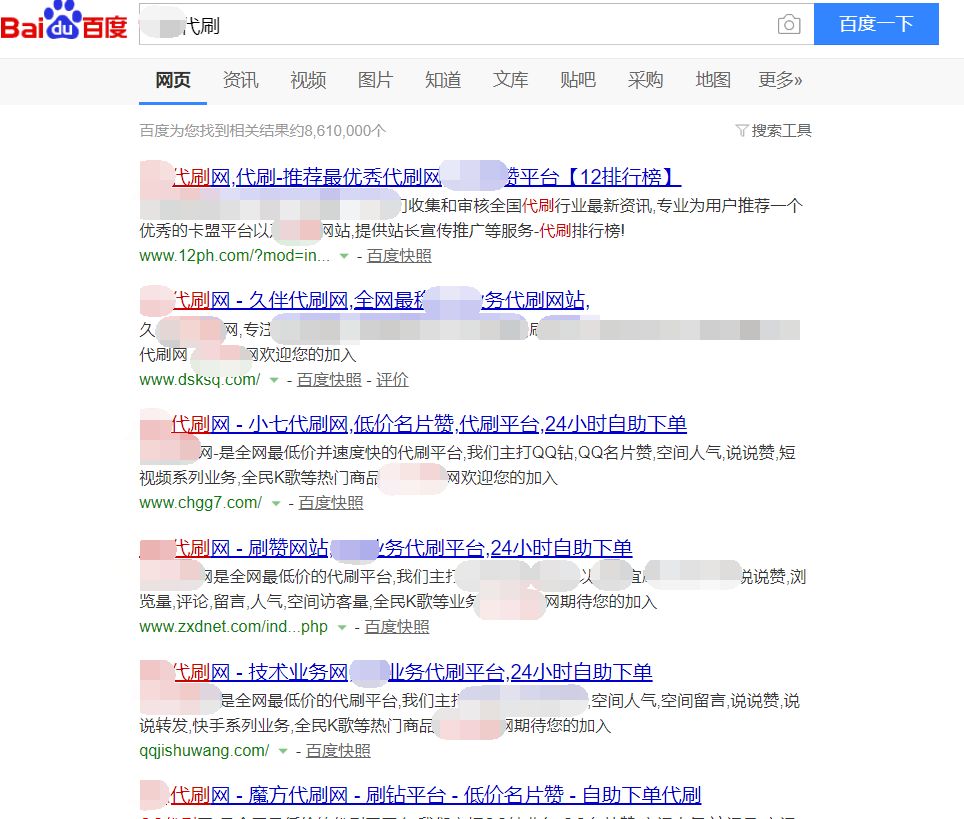This screenshot has height=819, width=964.
Task: Go to the 文库 tab
Action: pos(510,80)
